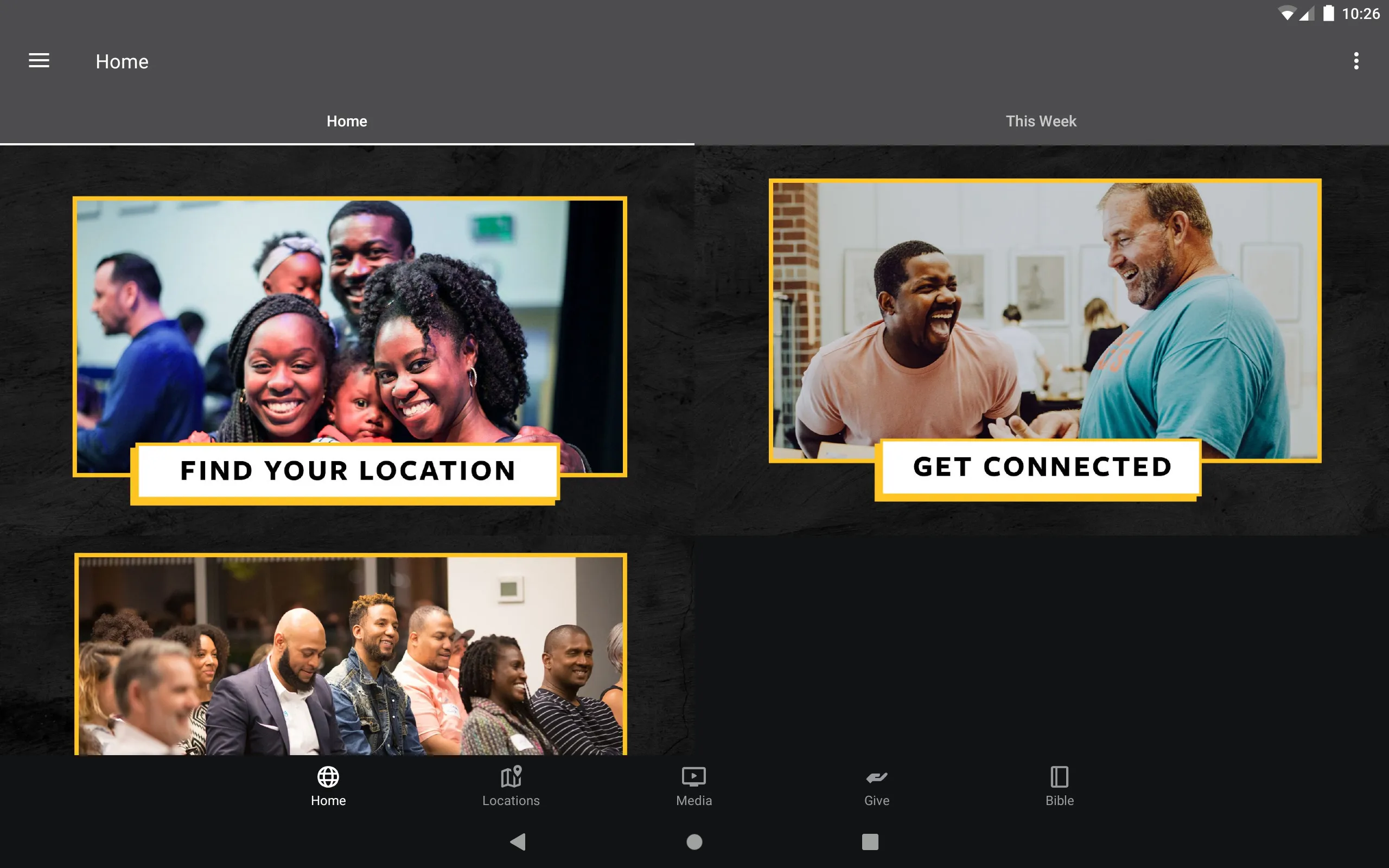Screen dimensions: 1389x868
Task: Open the Locations section
Action: click(x=511, y=785)
